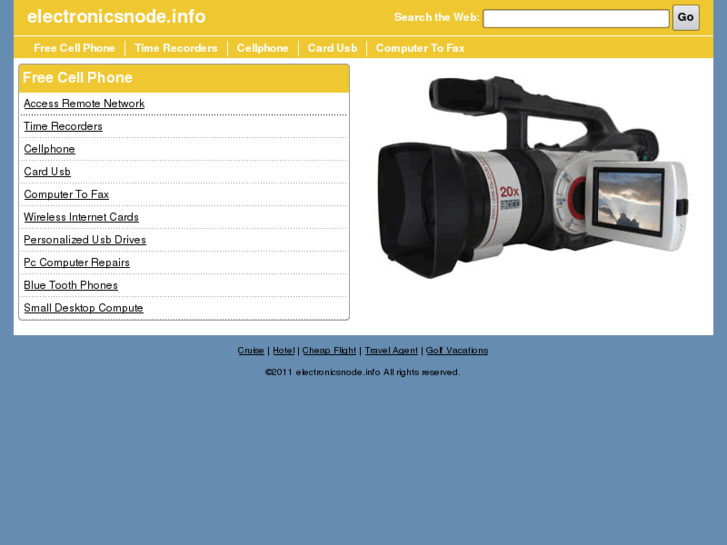
Task: Open the Time Recorders sidebar link
Action: point(63,127)
